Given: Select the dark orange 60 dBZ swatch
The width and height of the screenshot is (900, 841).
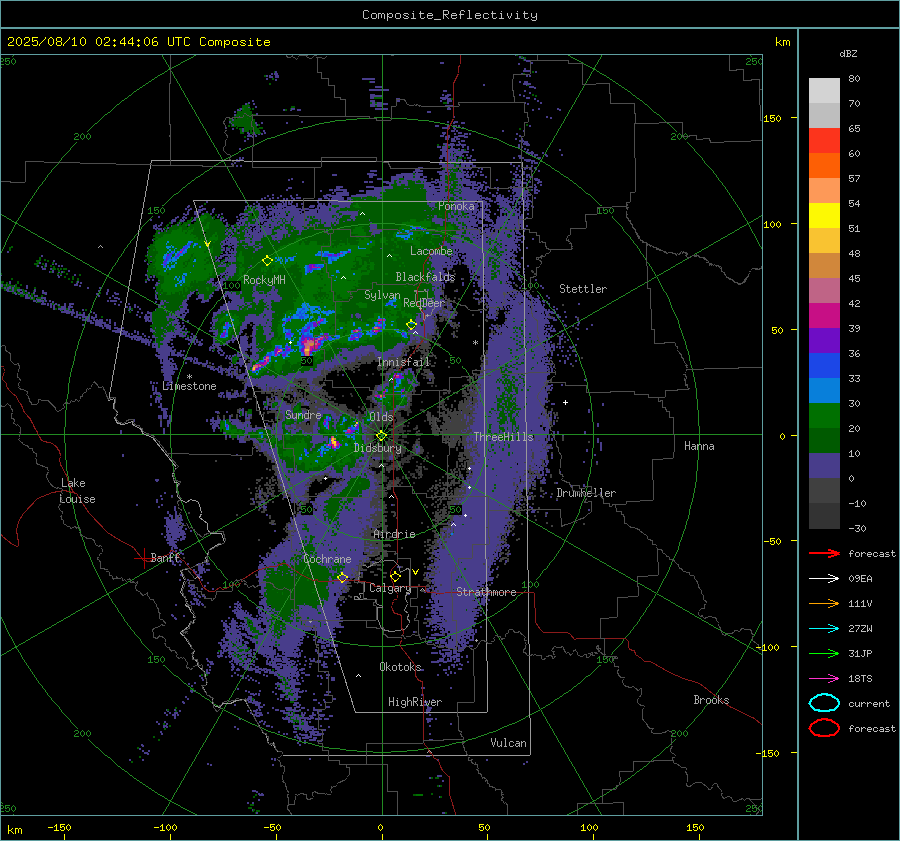Looking at the screenshot, I should (824, 166).
